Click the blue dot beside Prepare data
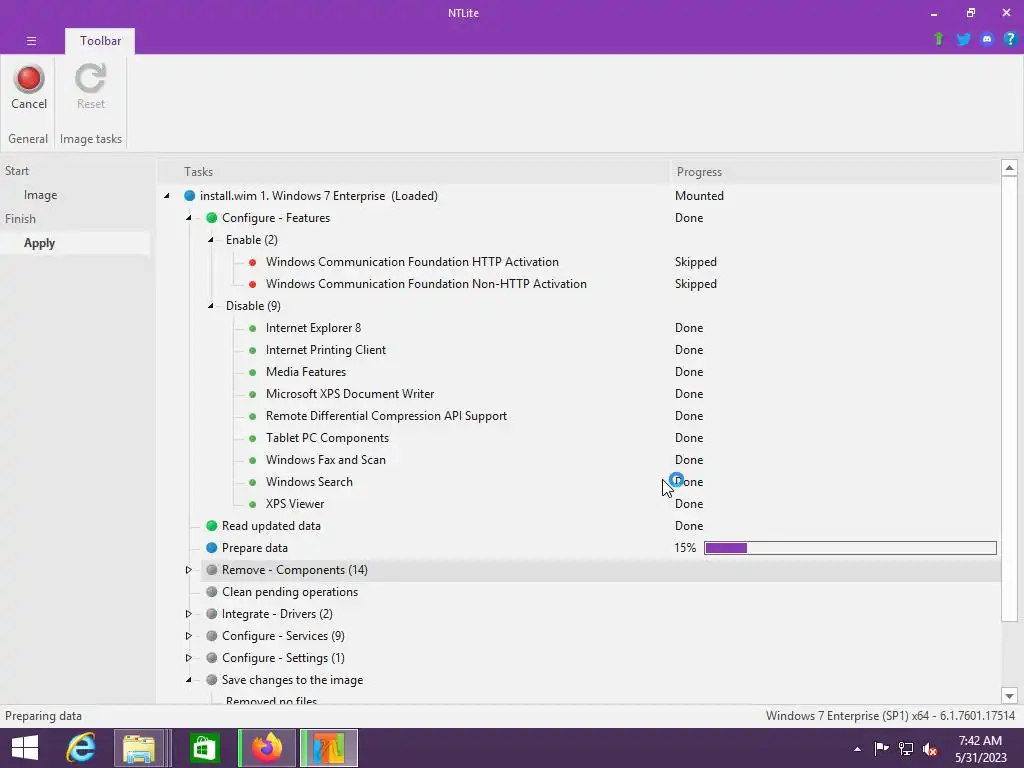1024x768 pixels. [x=212, y=548]
